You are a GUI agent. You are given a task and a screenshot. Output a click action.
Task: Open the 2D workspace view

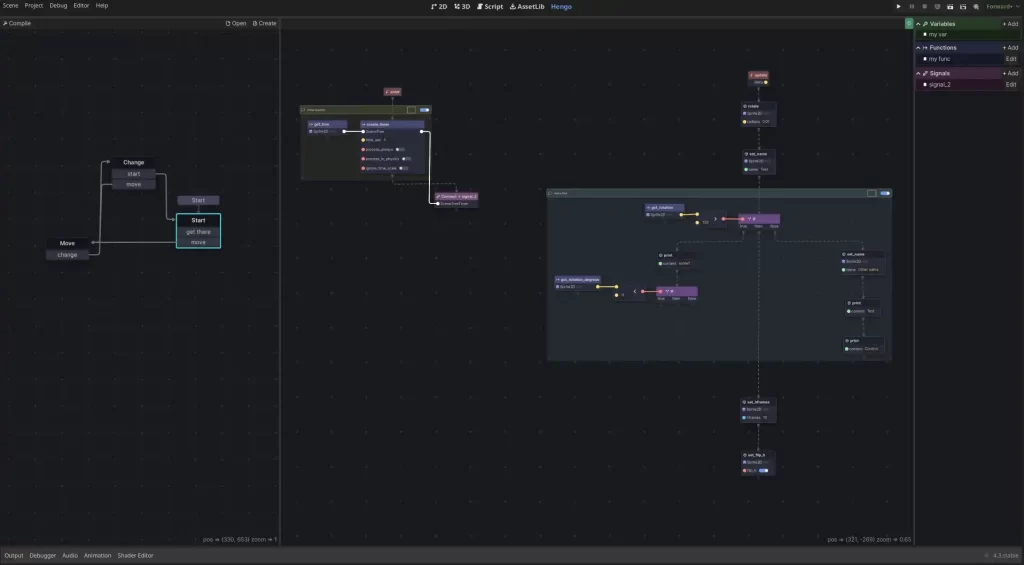(x=439, y=6)
